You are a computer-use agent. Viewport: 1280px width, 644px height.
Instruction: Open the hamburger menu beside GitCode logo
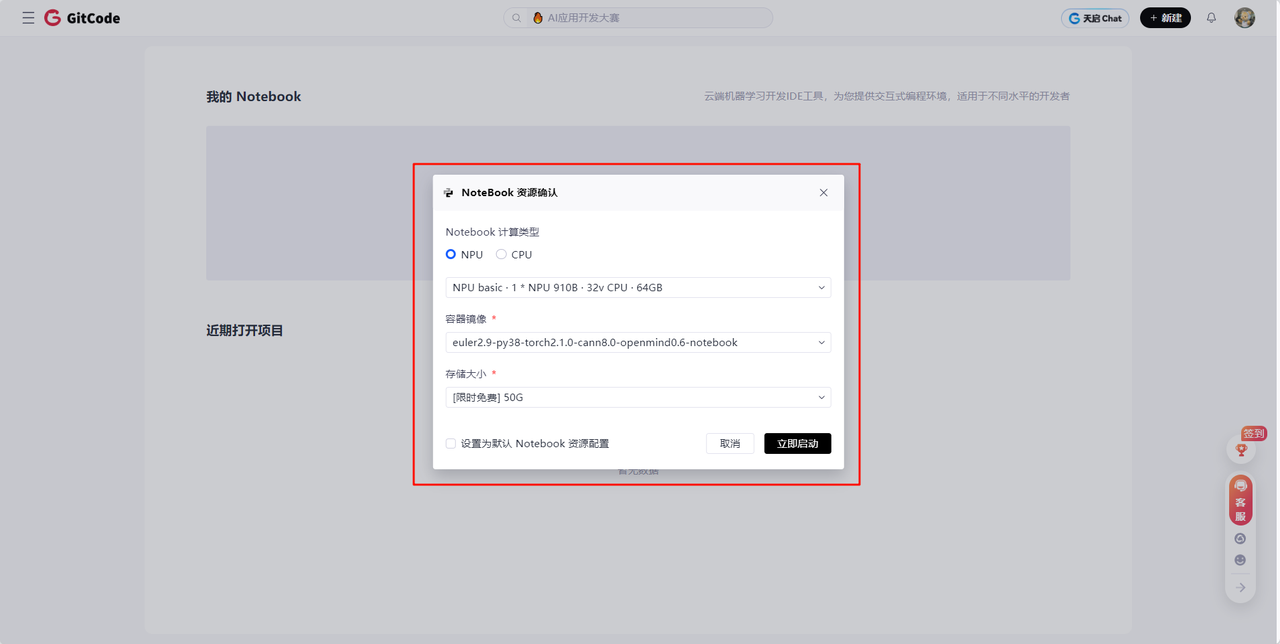(28, 18)
